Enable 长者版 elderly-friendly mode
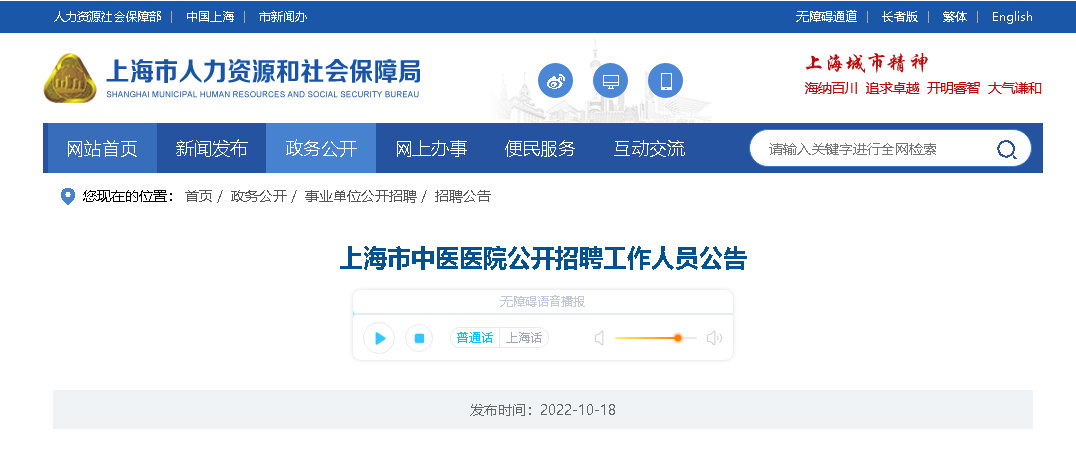 click(x=899, y=16)
